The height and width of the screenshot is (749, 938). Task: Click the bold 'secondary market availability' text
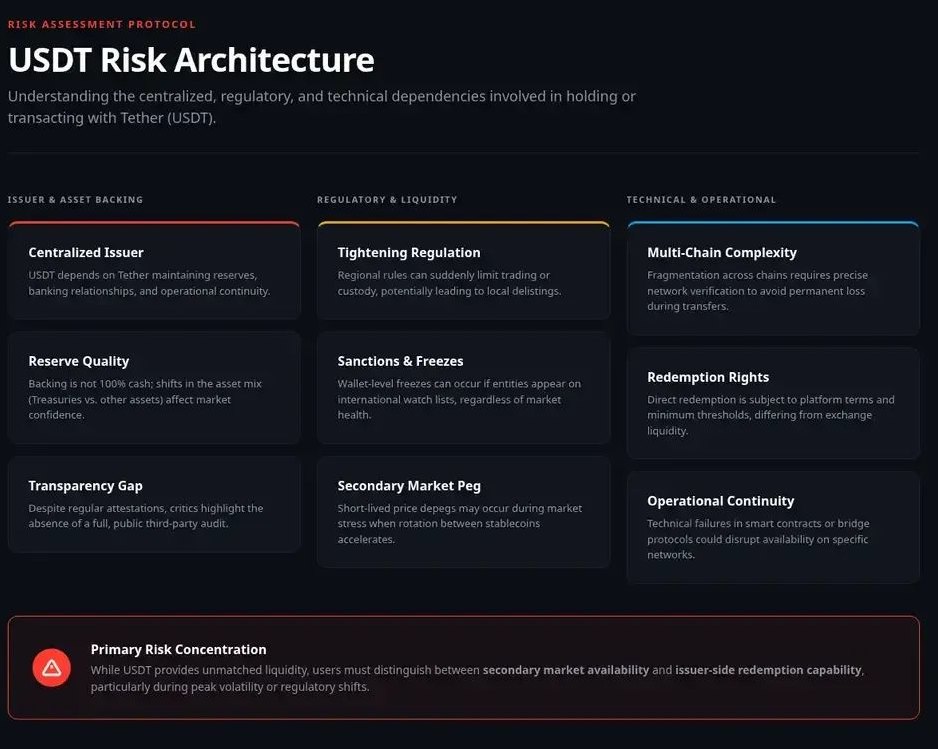pos(566,670)
